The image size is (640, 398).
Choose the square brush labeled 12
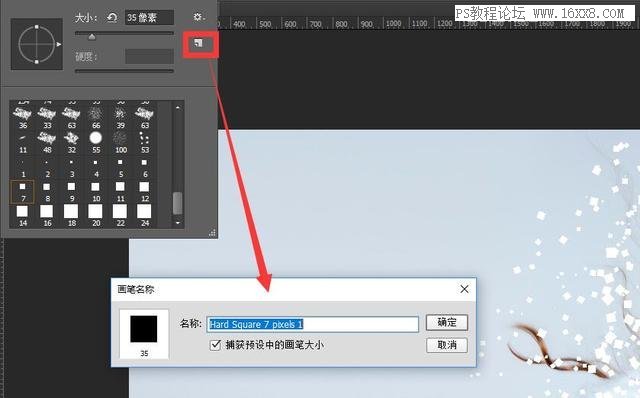[x=144, y=191]
